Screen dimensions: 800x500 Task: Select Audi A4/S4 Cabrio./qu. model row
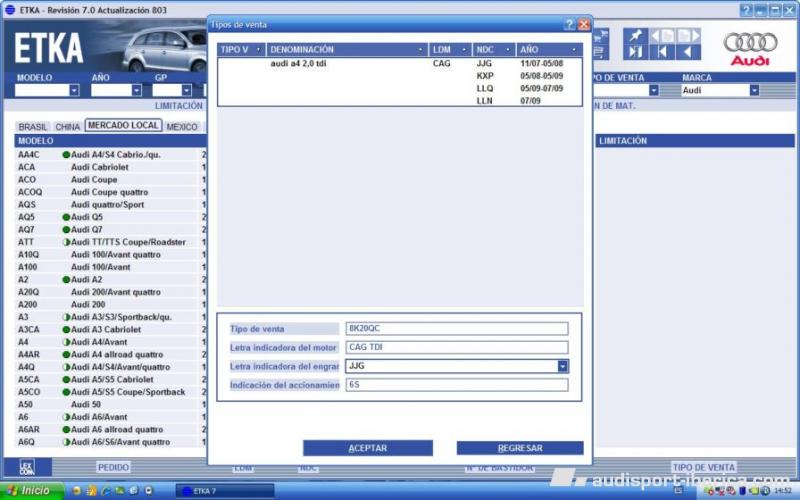pos(110,155)
